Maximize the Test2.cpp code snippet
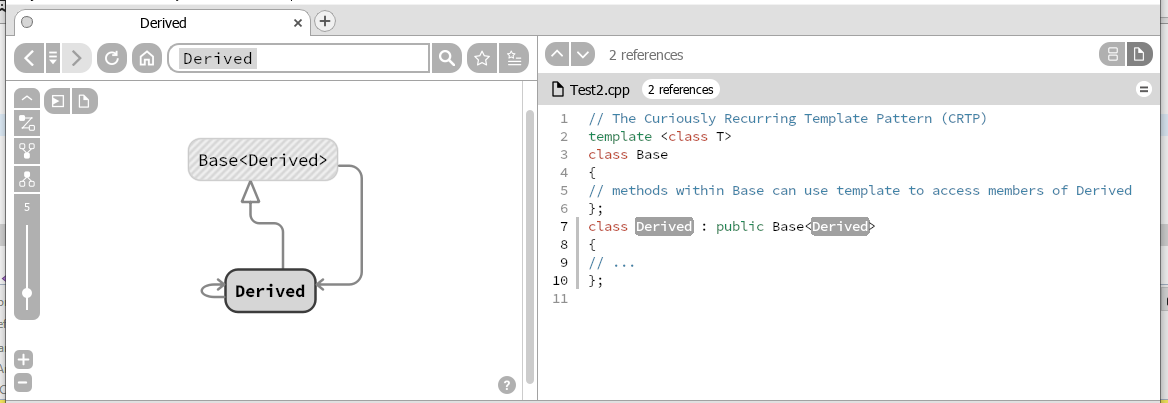Image resolution: width=1168 pixels, height=403 pixels. click(1143, 89)
